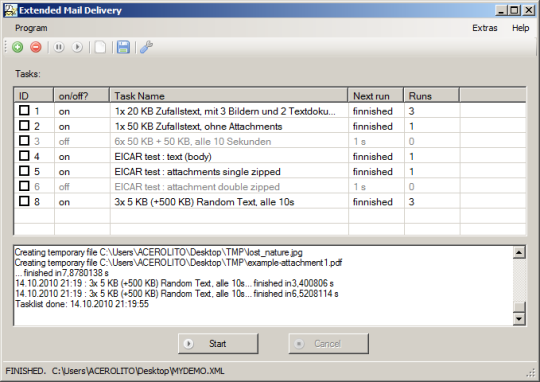Click the pause toolbar icon
The image size is (540, 382).
tap(59, 47)
